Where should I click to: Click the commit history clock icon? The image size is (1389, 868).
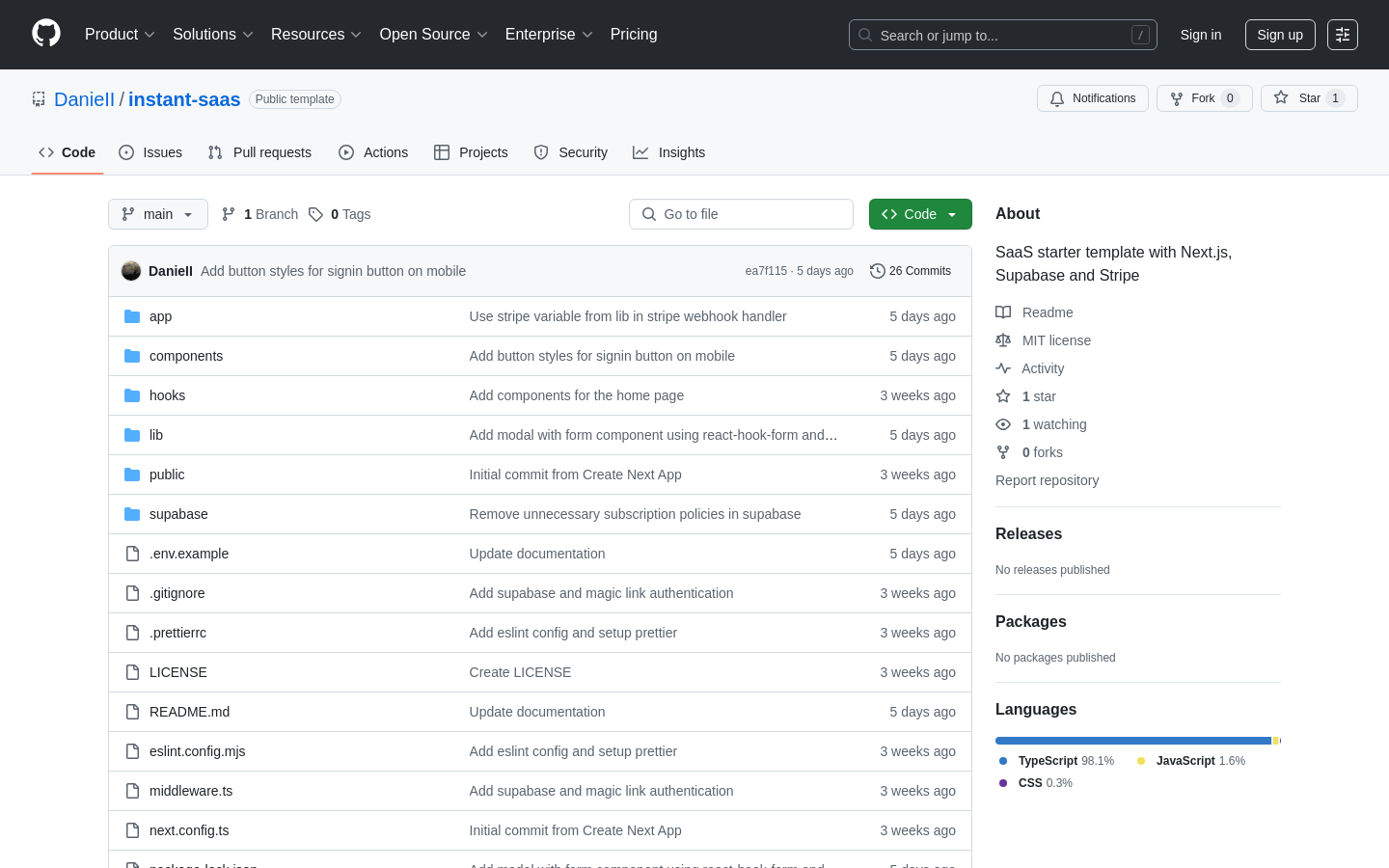tap(877, 271)
